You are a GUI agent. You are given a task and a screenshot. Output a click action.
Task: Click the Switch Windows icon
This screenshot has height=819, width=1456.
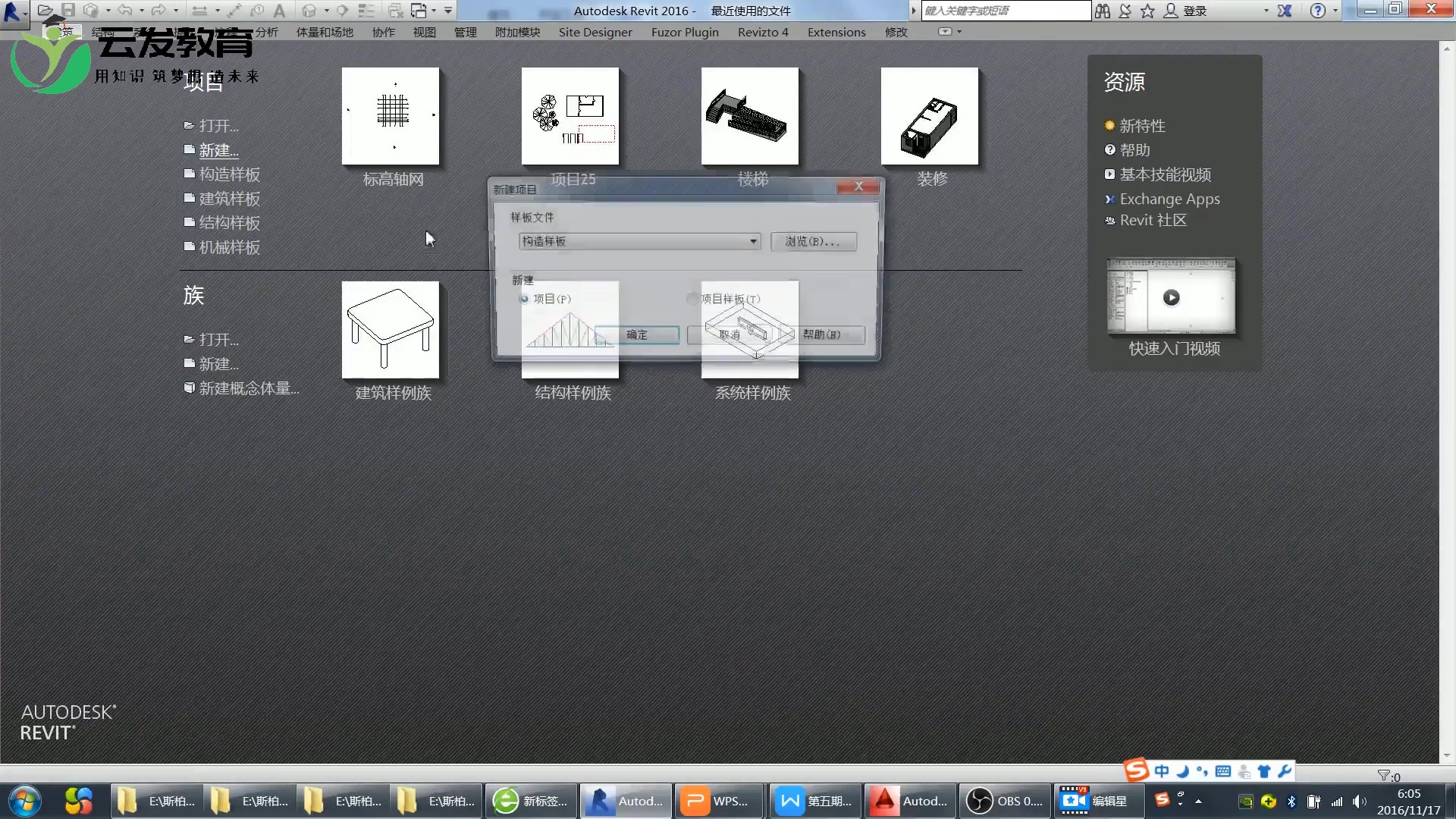coord(419,11)
